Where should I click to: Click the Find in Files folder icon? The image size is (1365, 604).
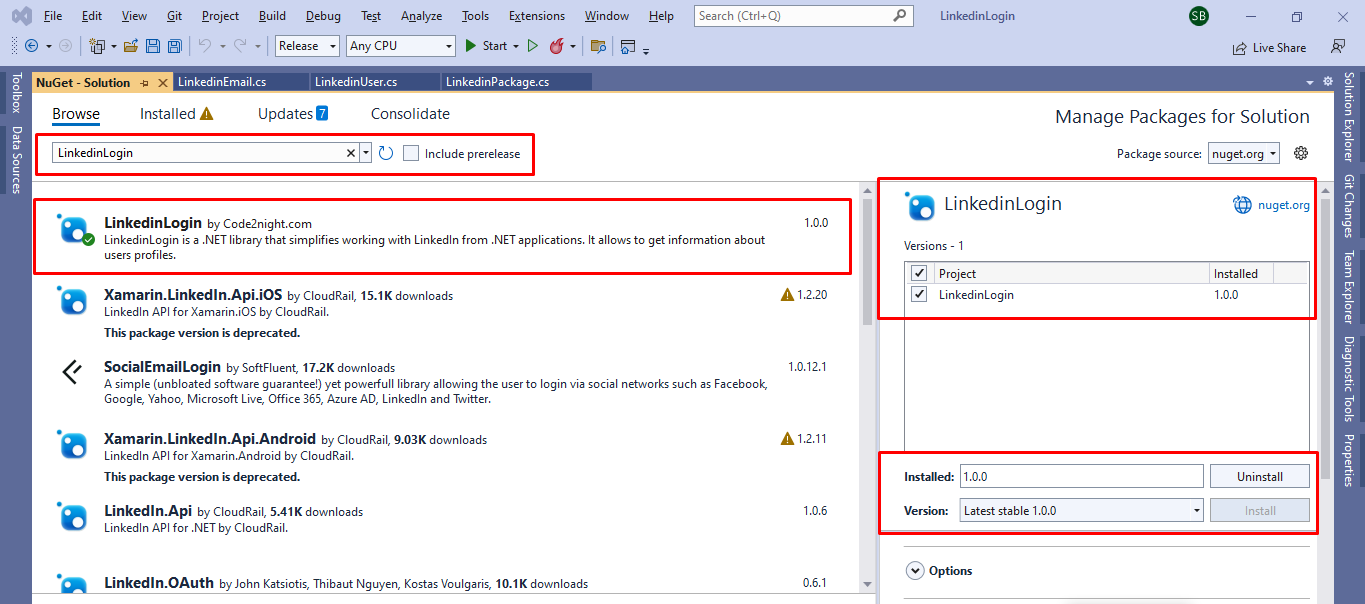tap(598, 46)
